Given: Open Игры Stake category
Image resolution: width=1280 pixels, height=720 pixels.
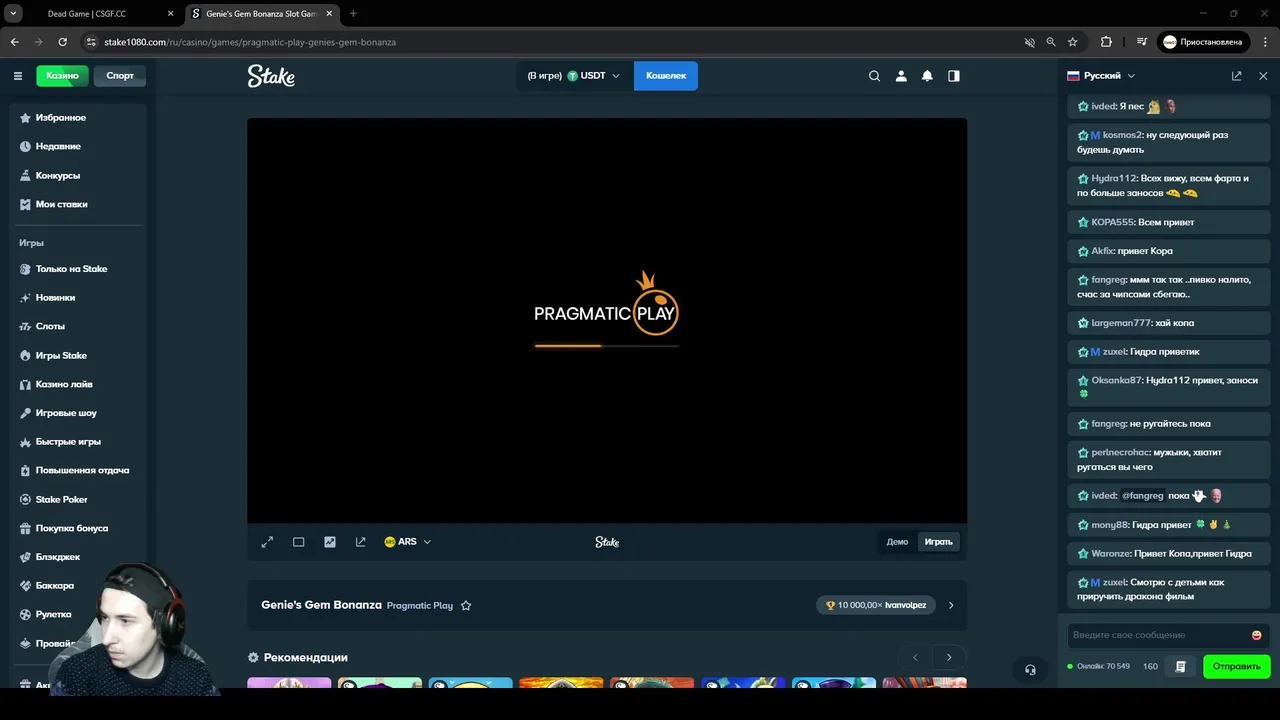Looking at the screenshot, I should coord(78,355).
